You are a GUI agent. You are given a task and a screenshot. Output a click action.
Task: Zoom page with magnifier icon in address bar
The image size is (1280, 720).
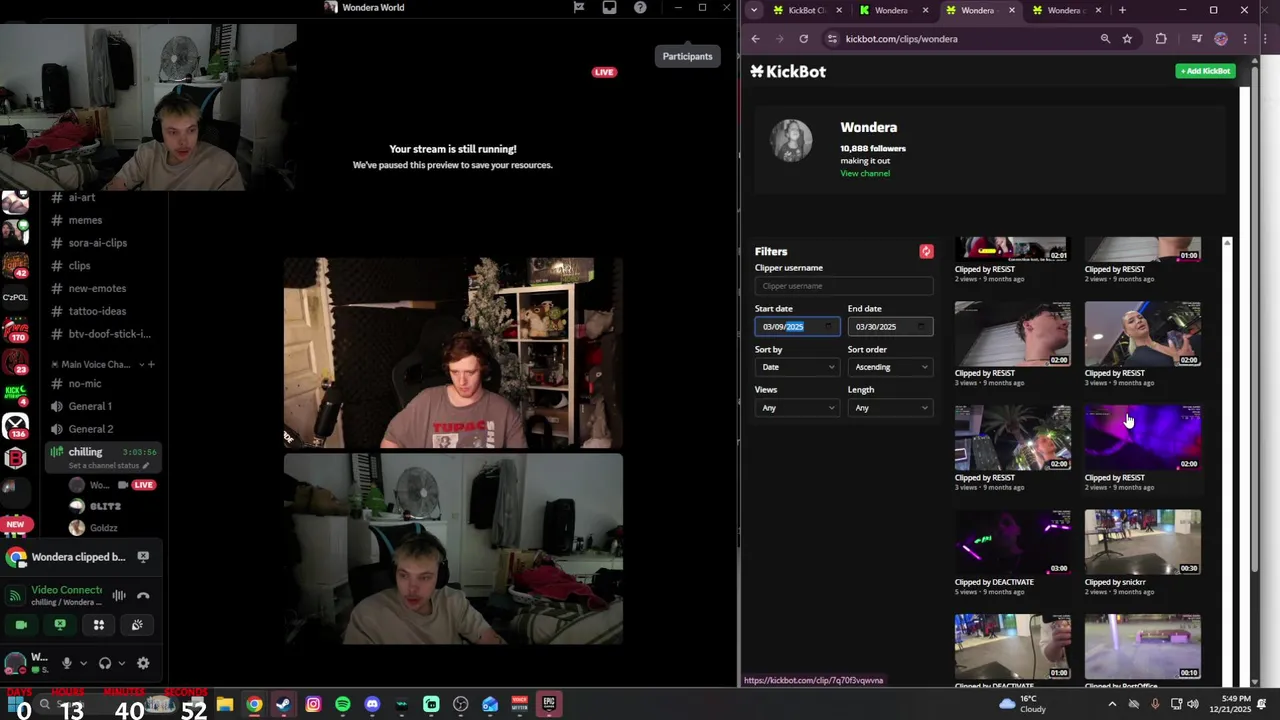[x=1105, y=39]
